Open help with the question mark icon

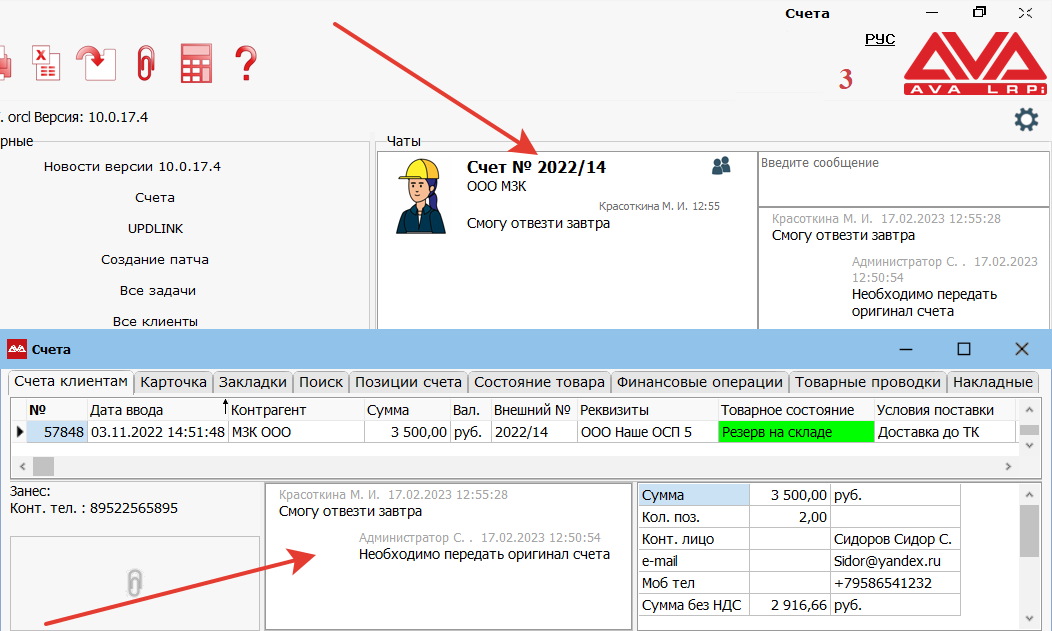245,63
